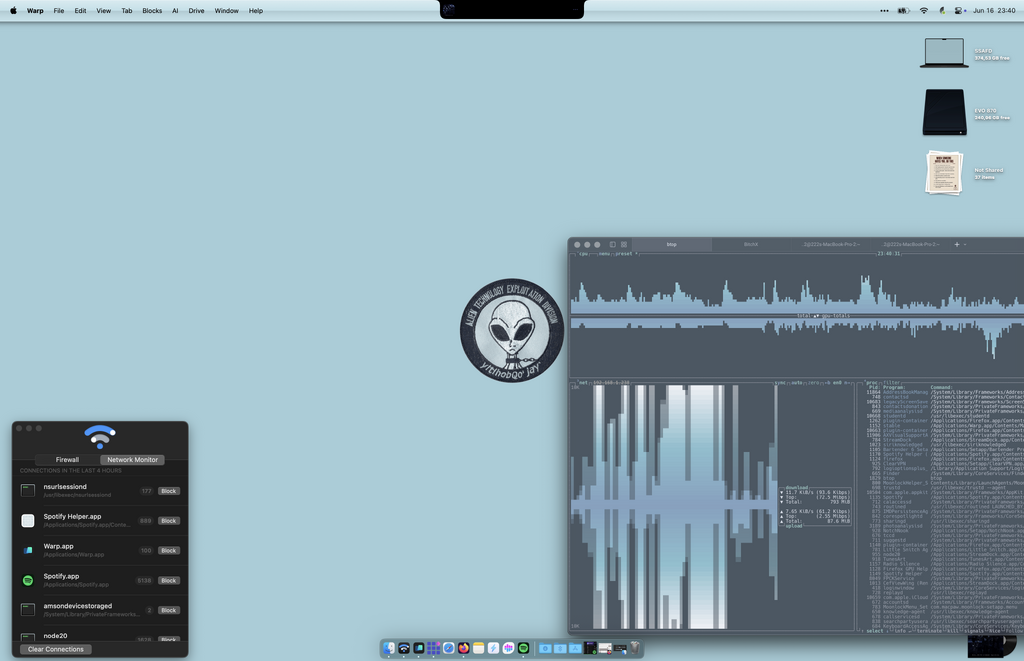
Task: Launch Warp terminal from the Dock
Action: (x=419, y=648)
